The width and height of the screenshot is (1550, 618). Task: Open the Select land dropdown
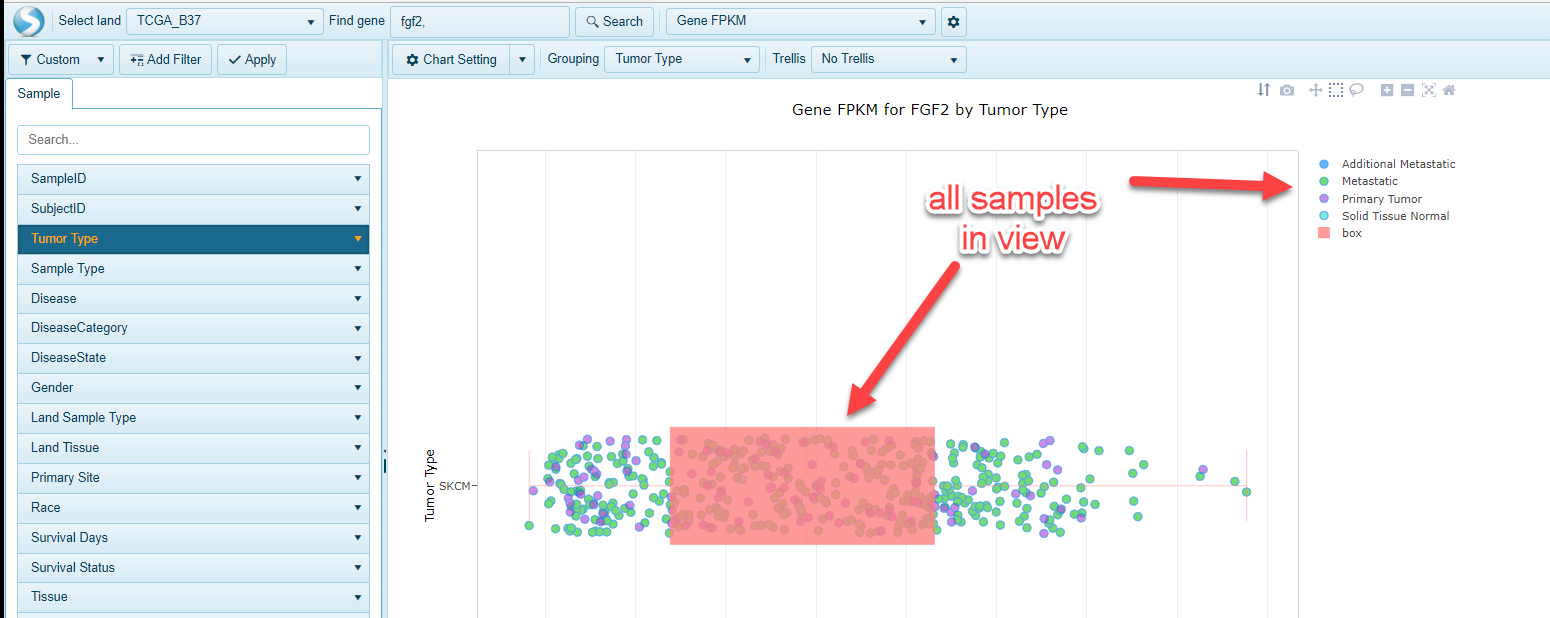tap(224, 20)
